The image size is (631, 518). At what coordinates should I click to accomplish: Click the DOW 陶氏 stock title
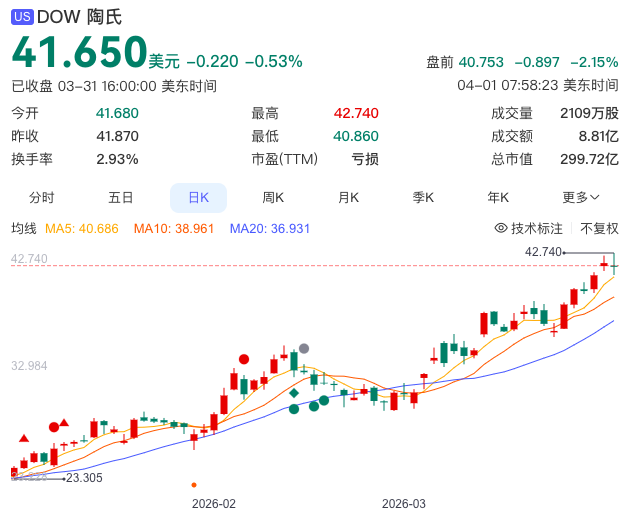click(79, 17)
